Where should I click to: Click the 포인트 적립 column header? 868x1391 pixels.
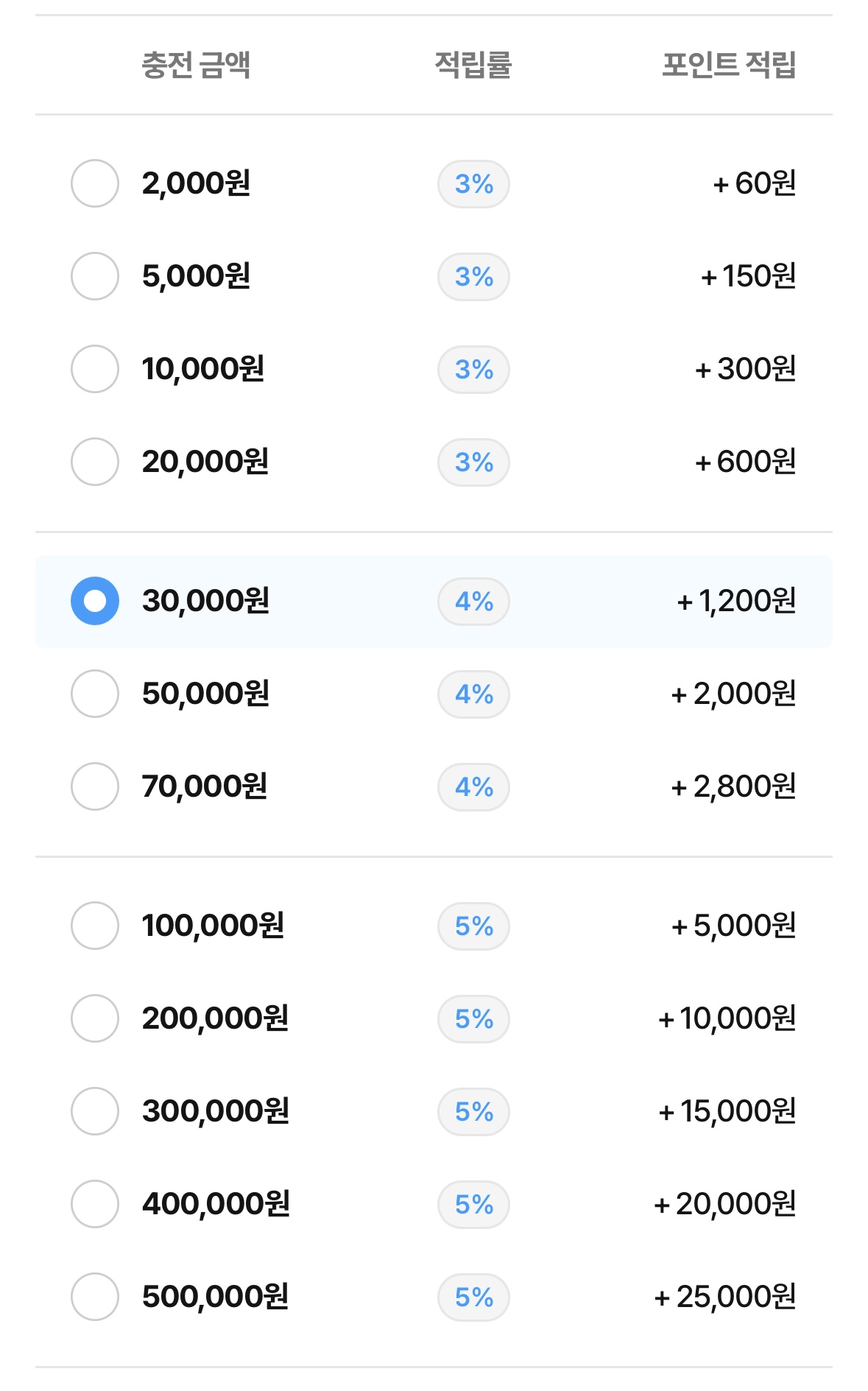point(729,65)
